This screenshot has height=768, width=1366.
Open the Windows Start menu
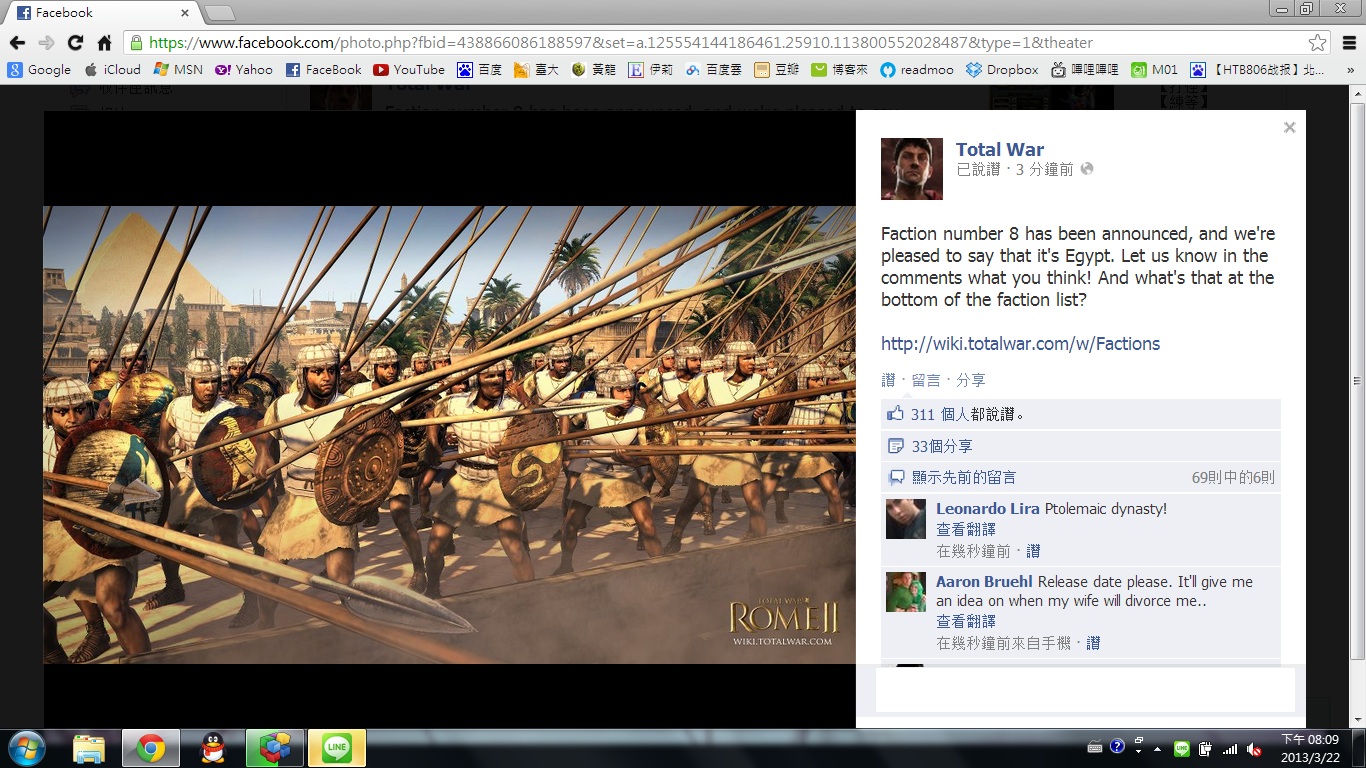26,748
